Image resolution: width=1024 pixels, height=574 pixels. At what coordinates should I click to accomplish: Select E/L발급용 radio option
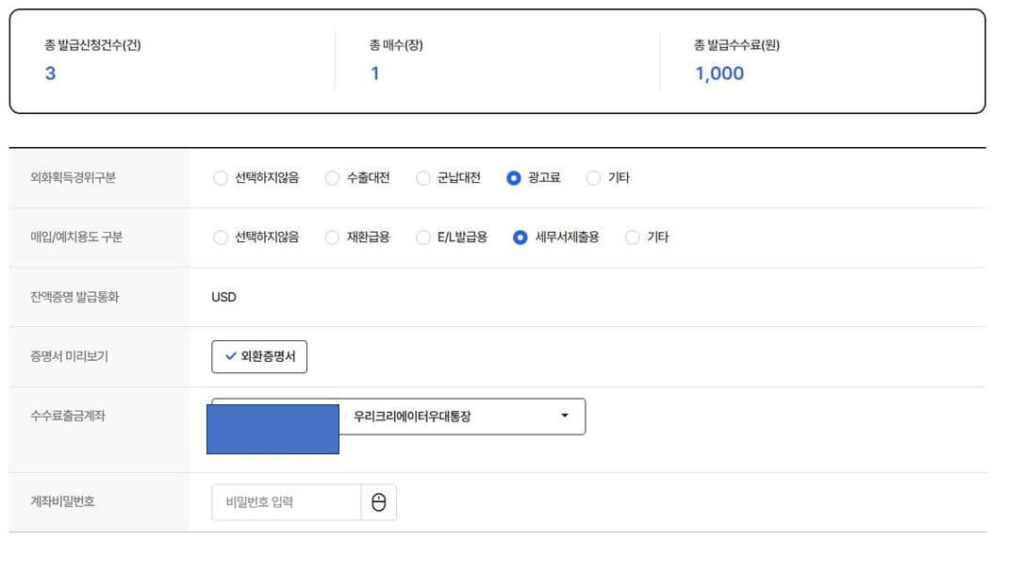click(423, 237)
